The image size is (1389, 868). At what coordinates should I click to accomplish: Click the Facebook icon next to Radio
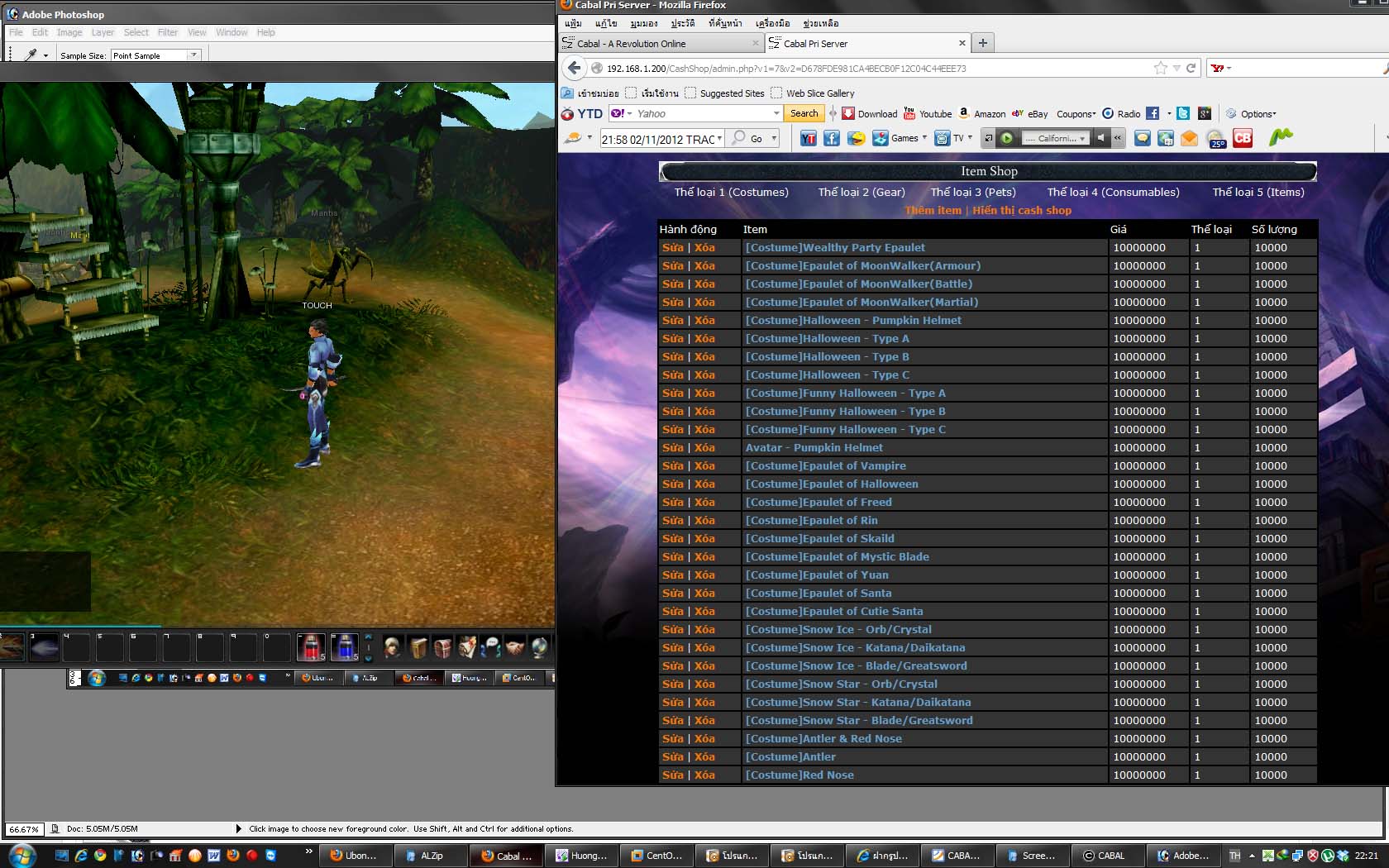[1153, 114]
